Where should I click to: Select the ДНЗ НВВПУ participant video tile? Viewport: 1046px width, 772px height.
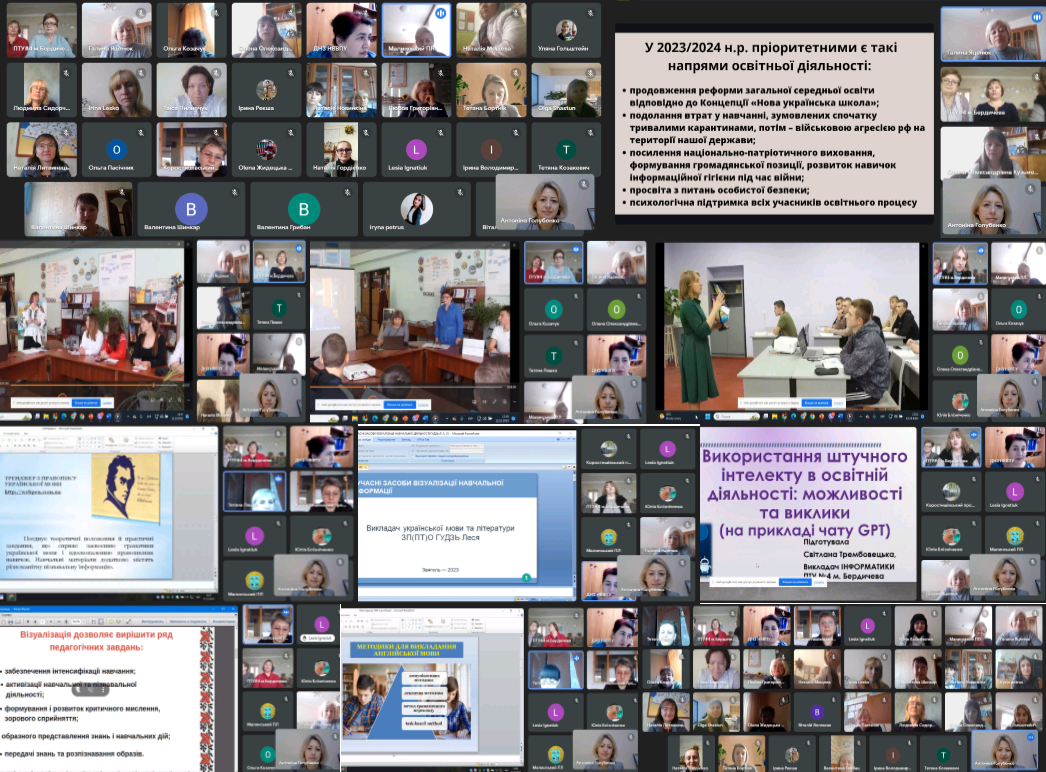click(x=343, y=29)
